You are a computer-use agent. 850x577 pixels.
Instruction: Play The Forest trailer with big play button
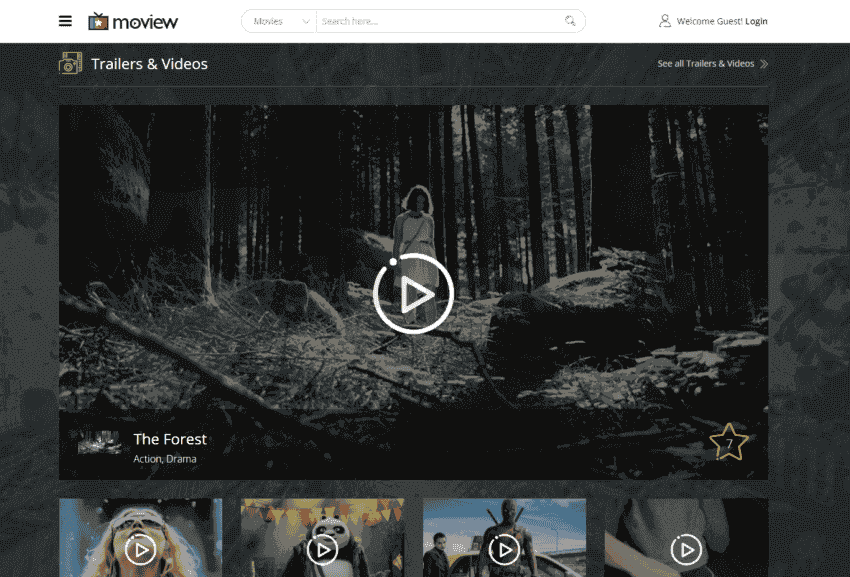point(414,293)
